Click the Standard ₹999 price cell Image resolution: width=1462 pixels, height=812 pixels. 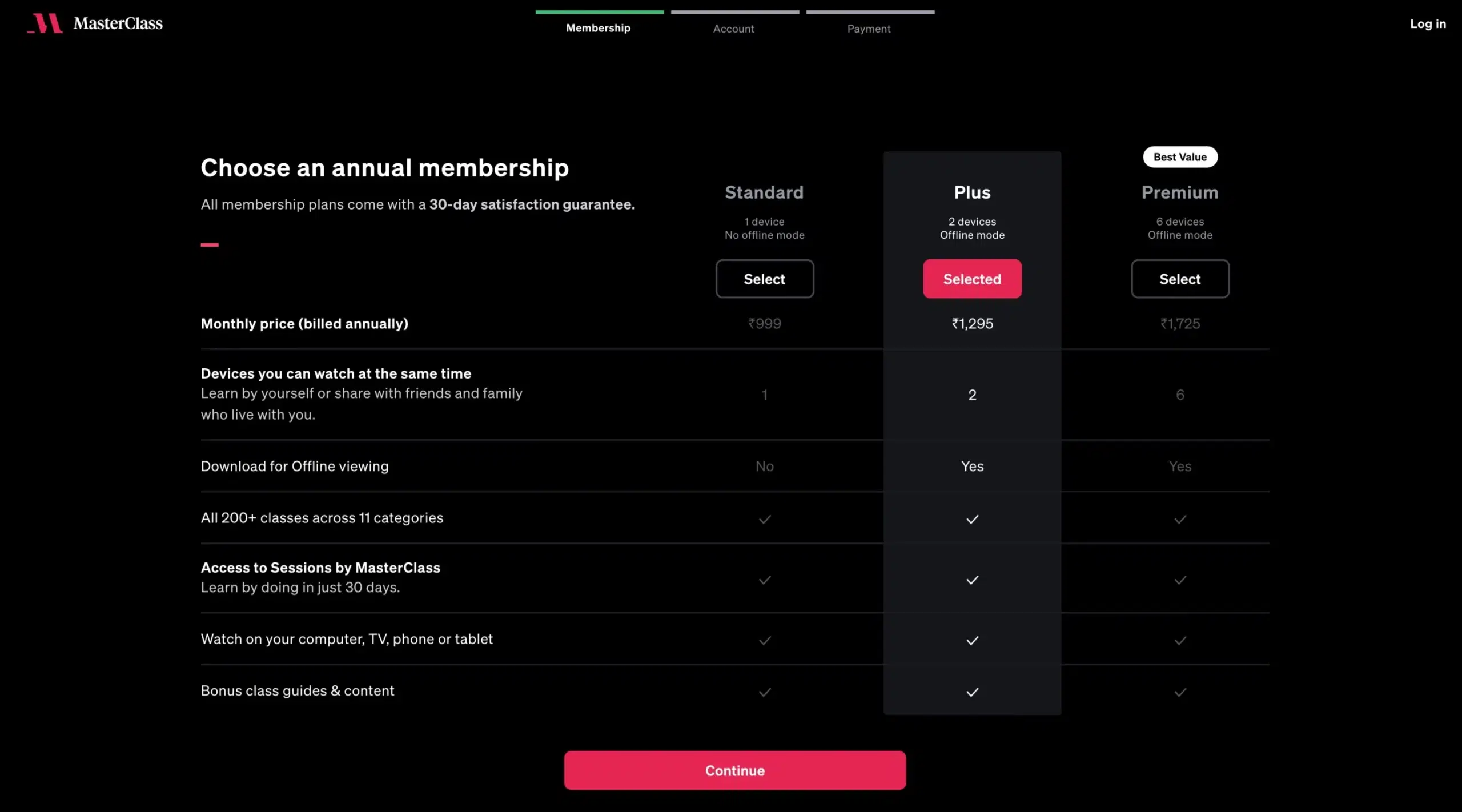coord(764,323)
